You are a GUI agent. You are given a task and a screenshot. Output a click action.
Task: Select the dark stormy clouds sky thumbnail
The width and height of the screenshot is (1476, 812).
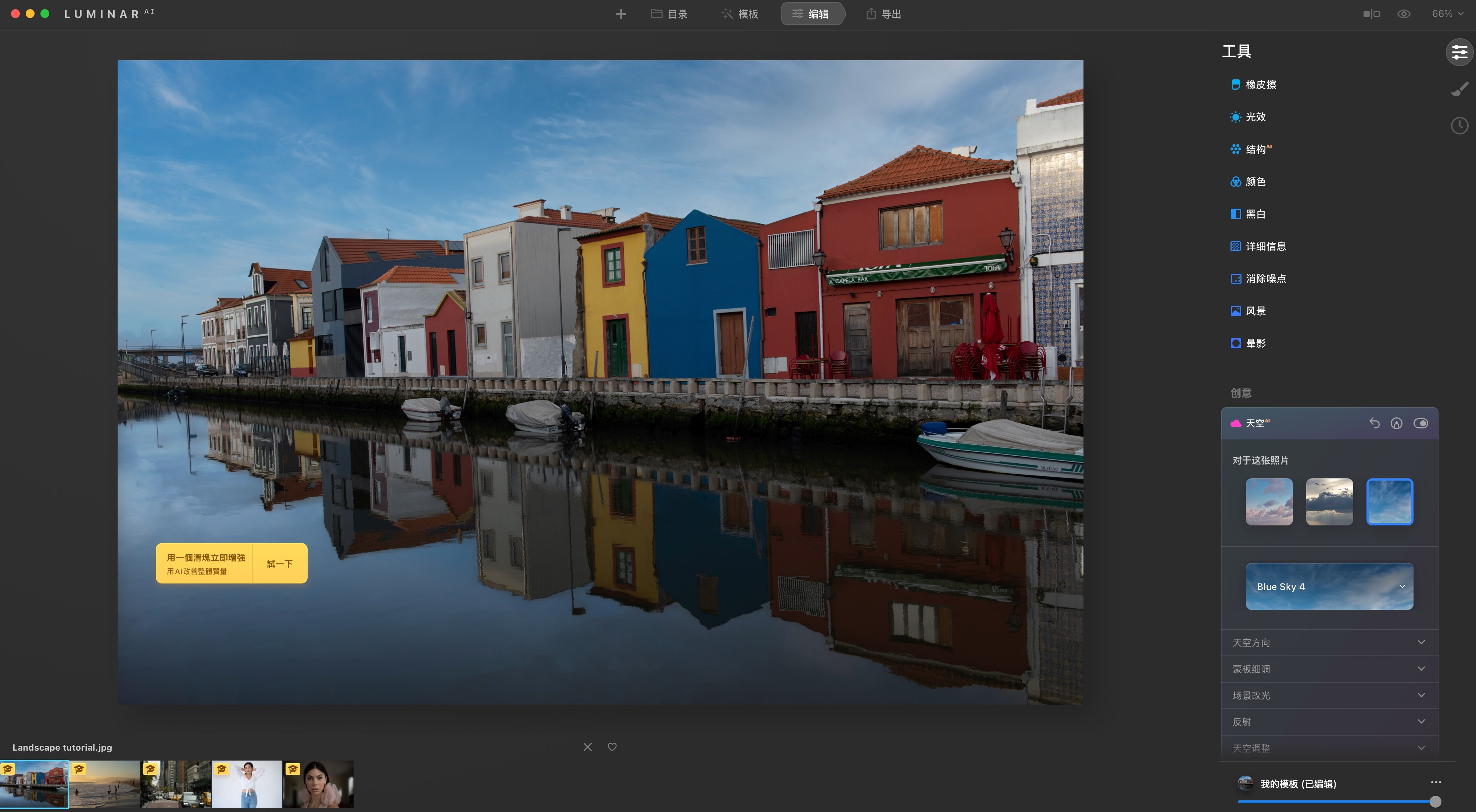click(x=1329, y=502)
